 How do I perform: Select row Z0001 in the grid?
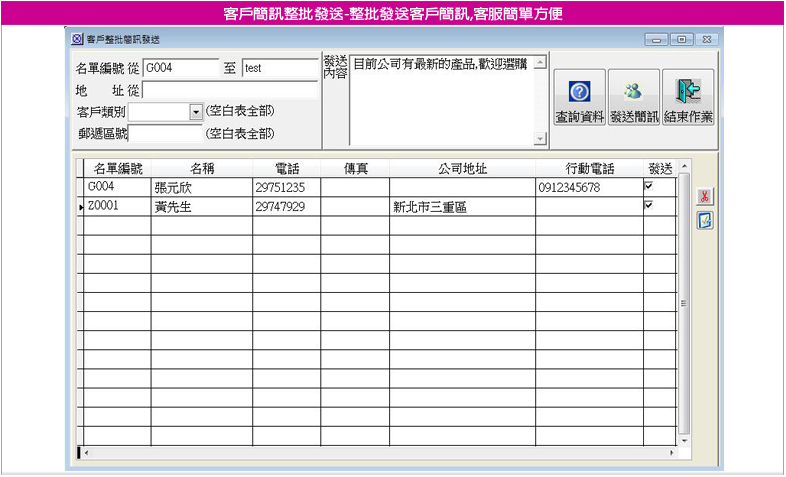(115, 207)
